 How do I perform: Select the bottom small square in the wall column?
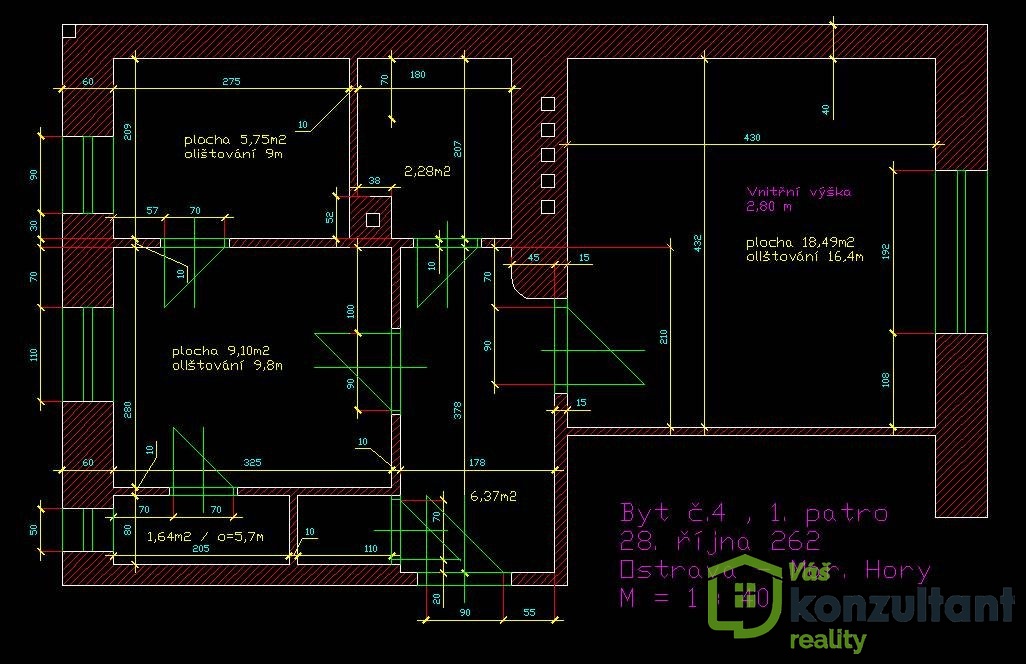[x=547, y=207]
